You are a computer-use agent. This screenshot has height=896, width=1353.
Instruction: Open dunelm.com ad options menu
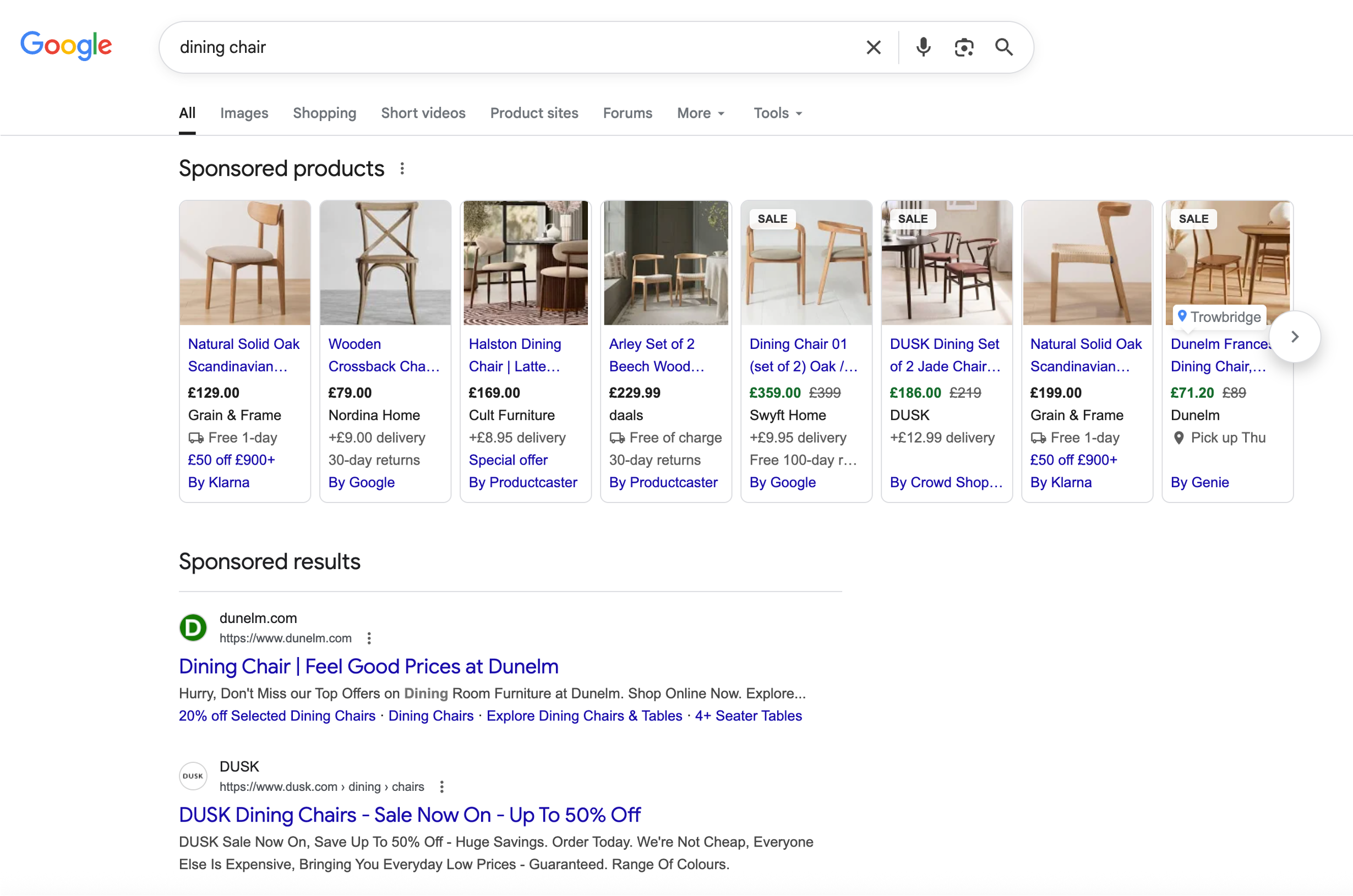coord(369,638)
